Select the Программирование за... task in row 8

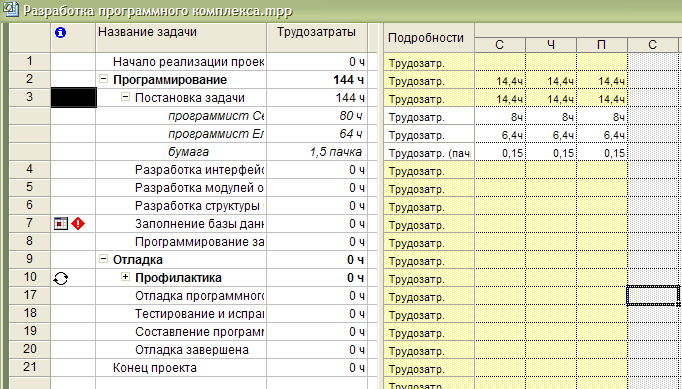199,242
